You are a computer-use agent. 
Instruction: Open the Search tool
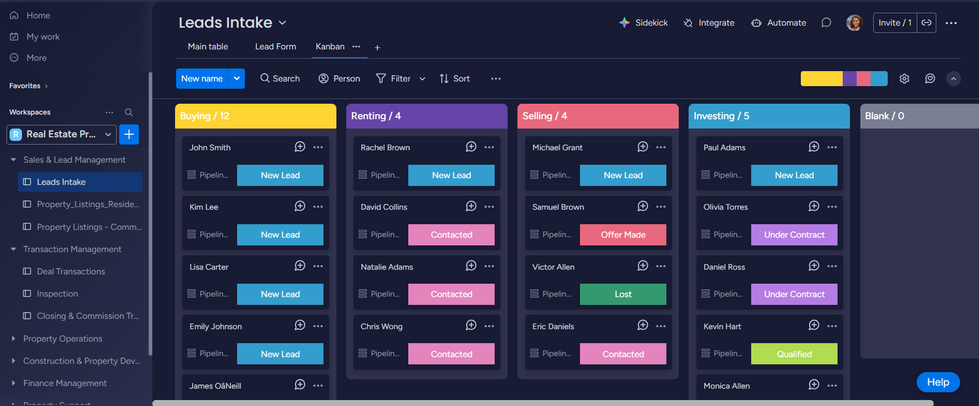[x=280, y=79]
